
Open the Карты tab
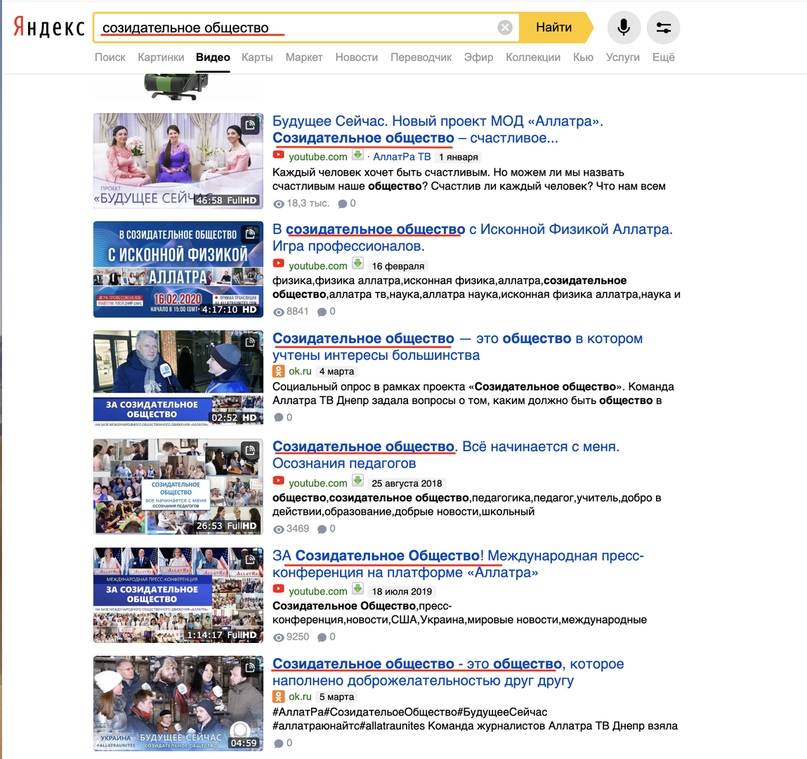257,57
